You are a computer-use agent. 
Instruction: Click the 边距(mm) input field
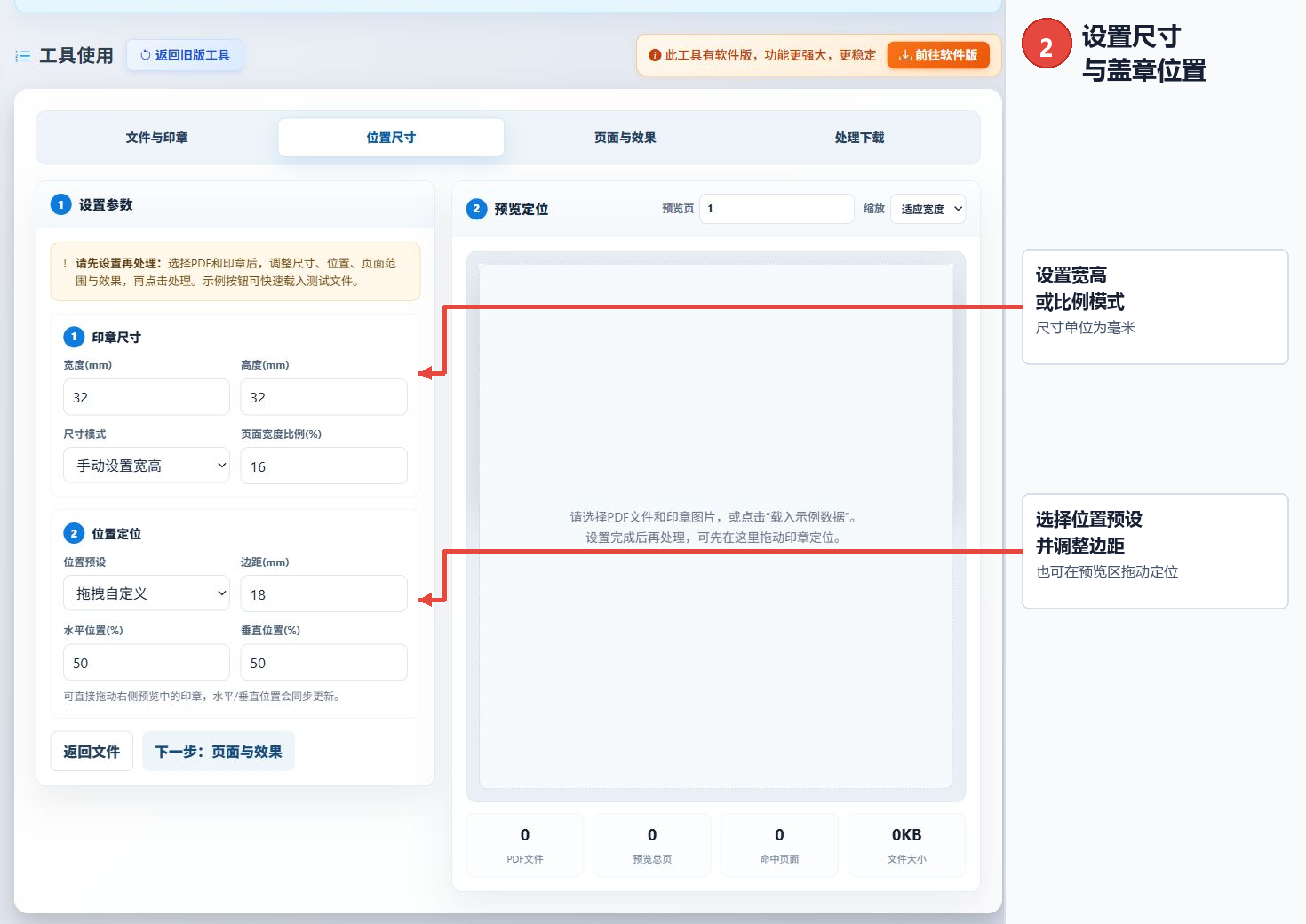pyautogui.click(x=324, y=593)
